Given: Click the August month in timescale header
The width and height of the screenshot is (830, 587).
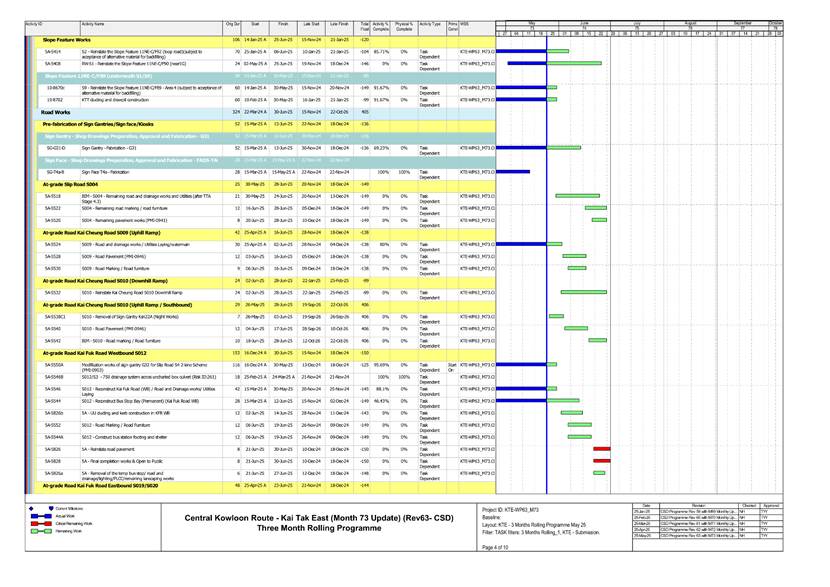Looking at the screenshot, I should point(689,19).
